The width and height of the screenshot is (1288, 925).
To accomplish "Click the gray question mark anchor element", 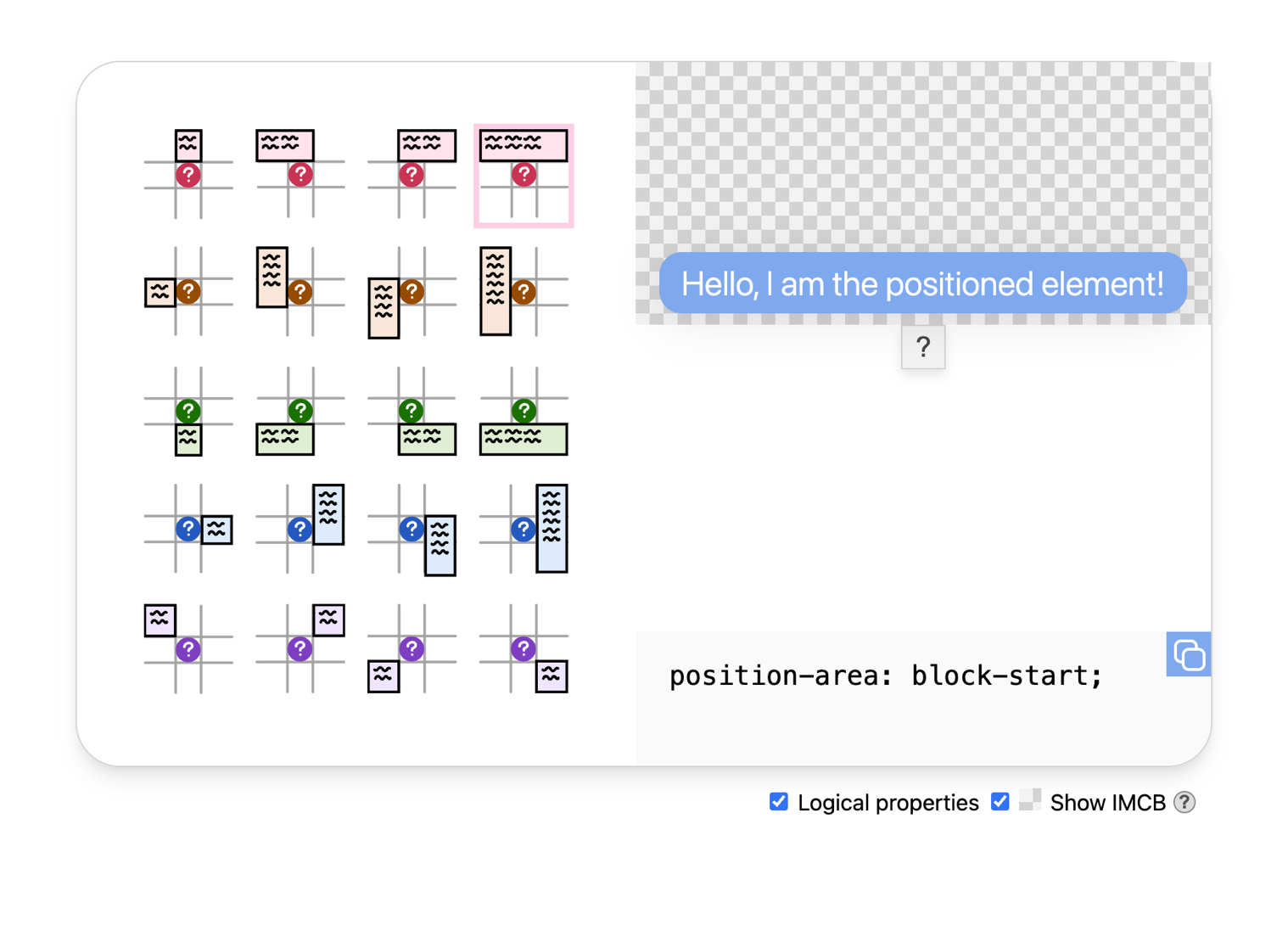I will [x=923, y=347].
